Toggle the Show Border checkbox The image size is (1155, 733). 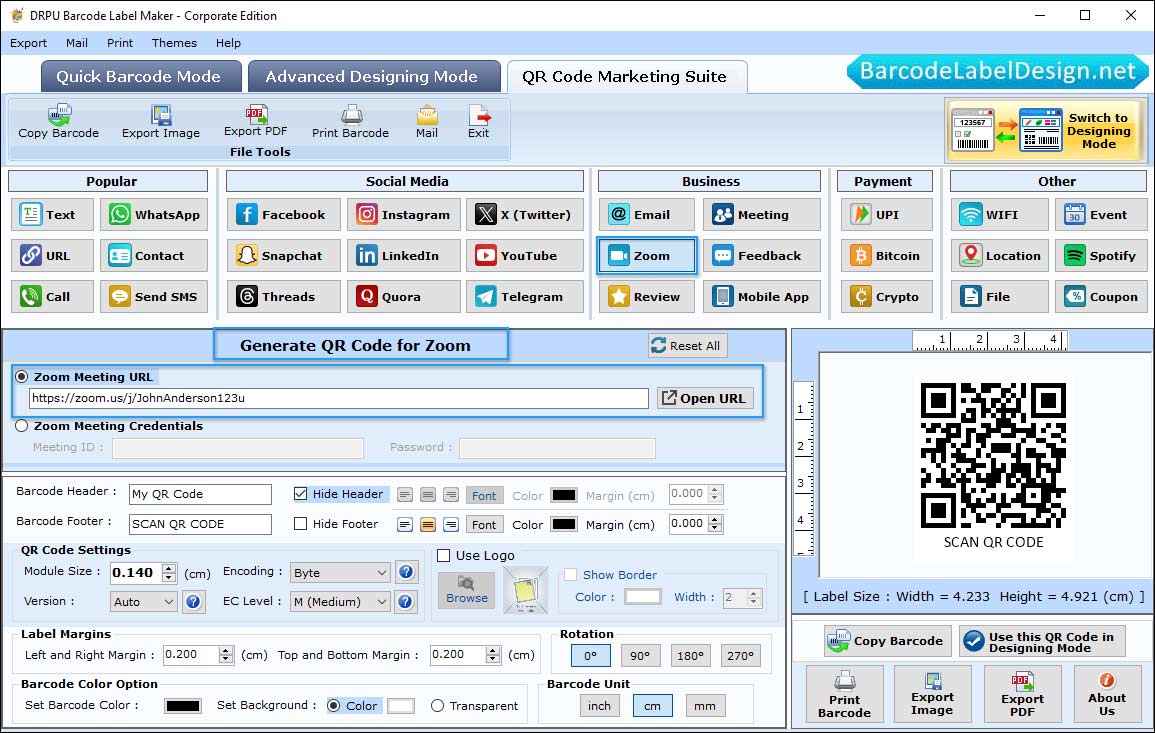pyautogui.click(x=571, y=575)
